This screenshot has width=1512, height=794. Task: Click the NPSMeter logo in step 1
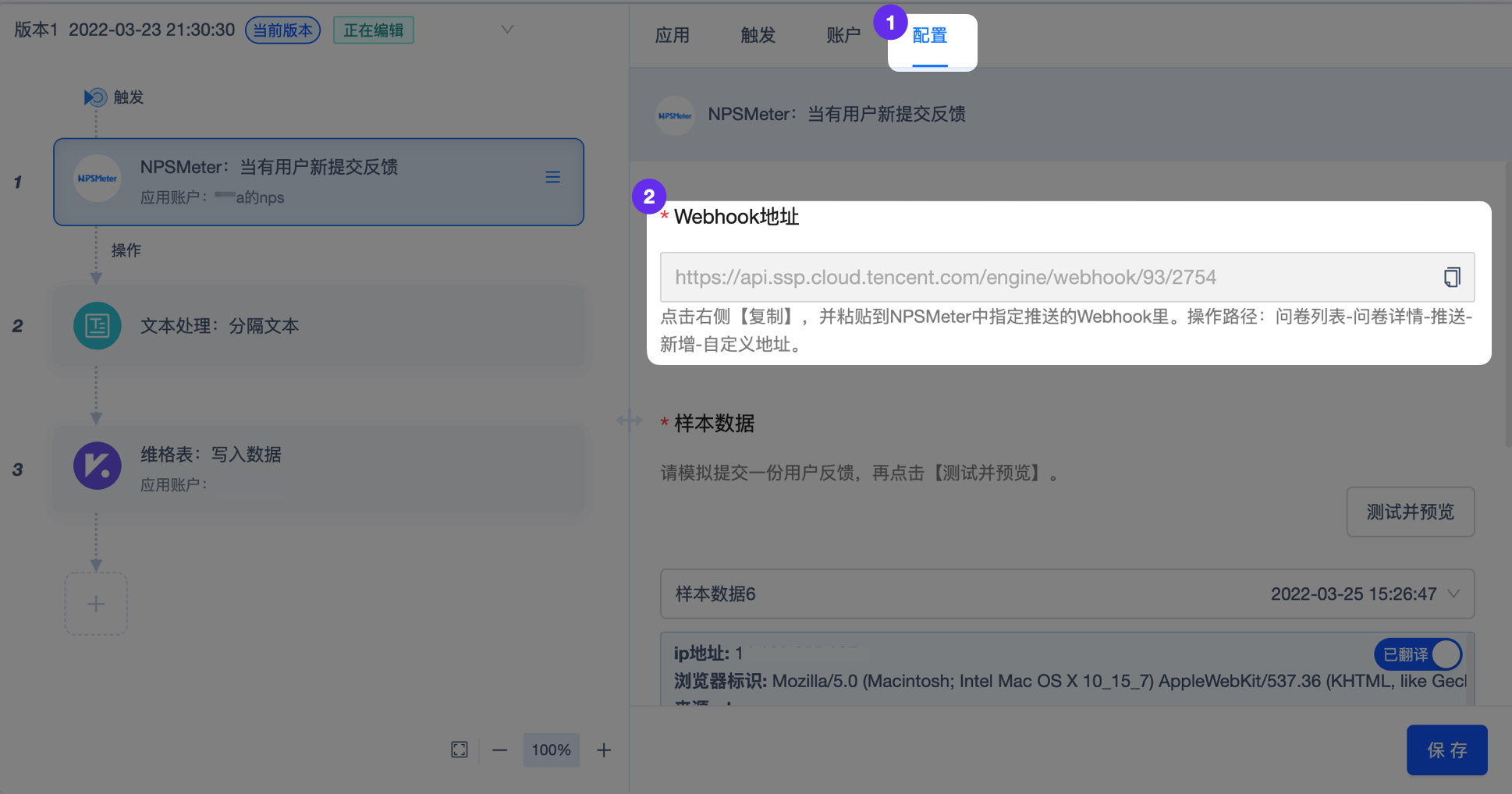pos(97,179)
